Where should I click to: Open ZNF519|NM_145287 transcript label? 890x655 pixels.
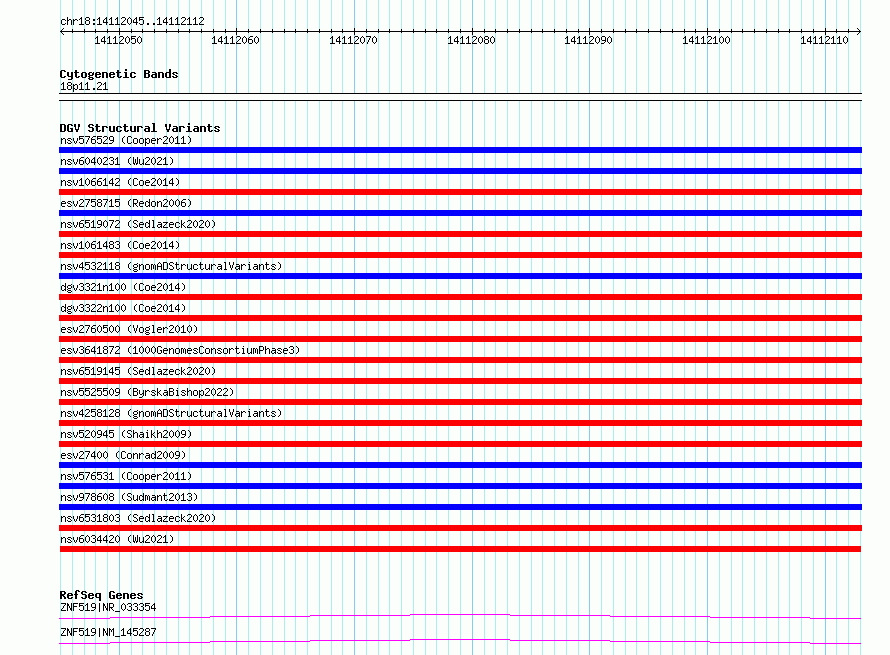[108, 632]
